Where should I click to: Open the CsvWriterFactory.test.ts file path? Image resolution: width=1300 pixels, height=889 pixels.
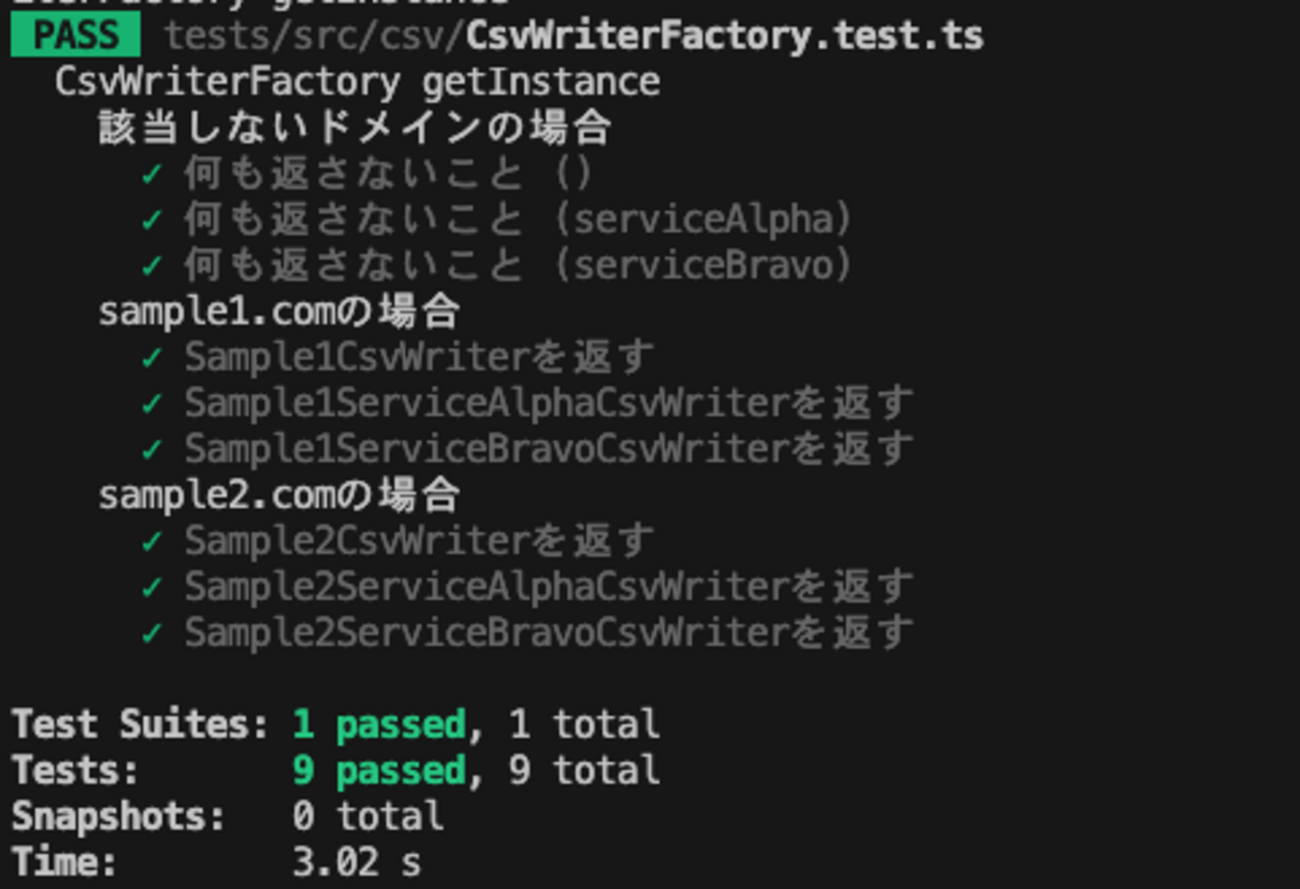[574, 36]
